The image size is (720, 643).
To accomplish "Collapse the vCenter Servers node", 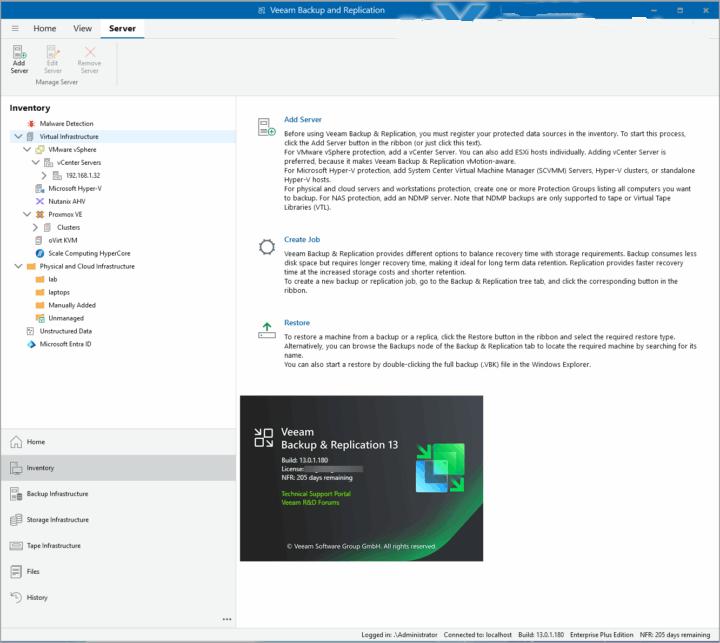I will tap(36, 162).
